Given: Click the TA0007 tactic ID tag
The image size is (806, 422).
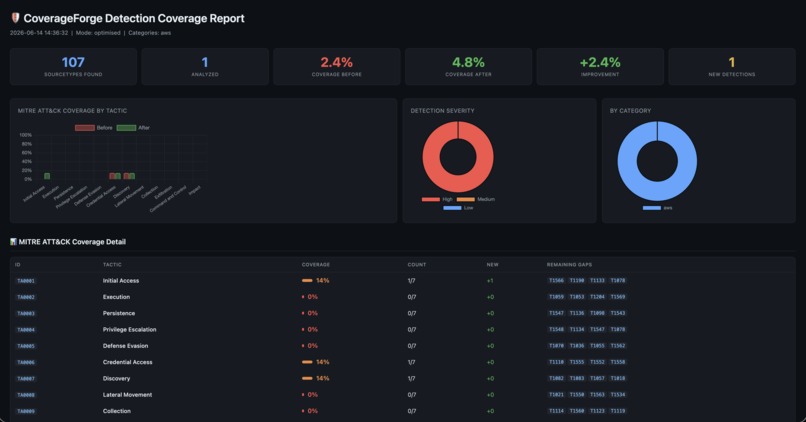Looking at the screenshot, I should [x=26, y=379].
